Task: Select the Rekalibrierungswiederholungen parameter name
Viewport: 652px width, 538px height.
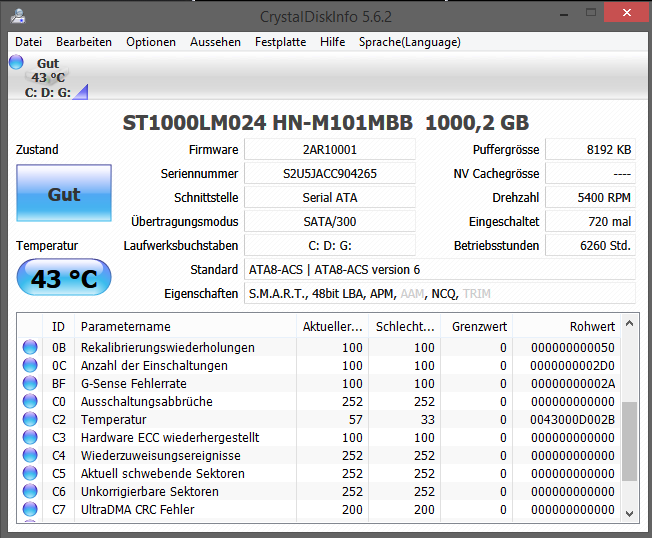Action: coord(168,347)
